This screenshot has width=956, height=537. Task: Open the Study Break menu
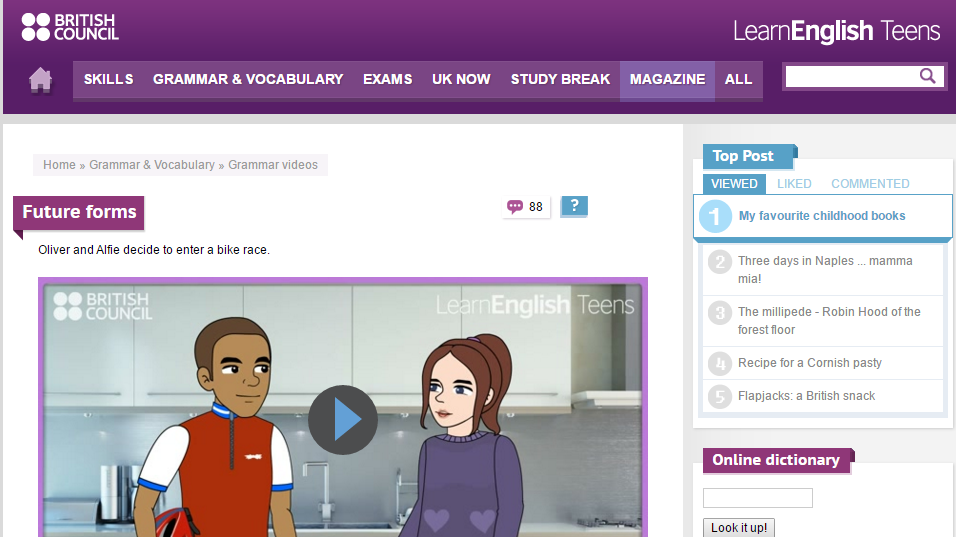pyautogui.click(x=560, y=80)
